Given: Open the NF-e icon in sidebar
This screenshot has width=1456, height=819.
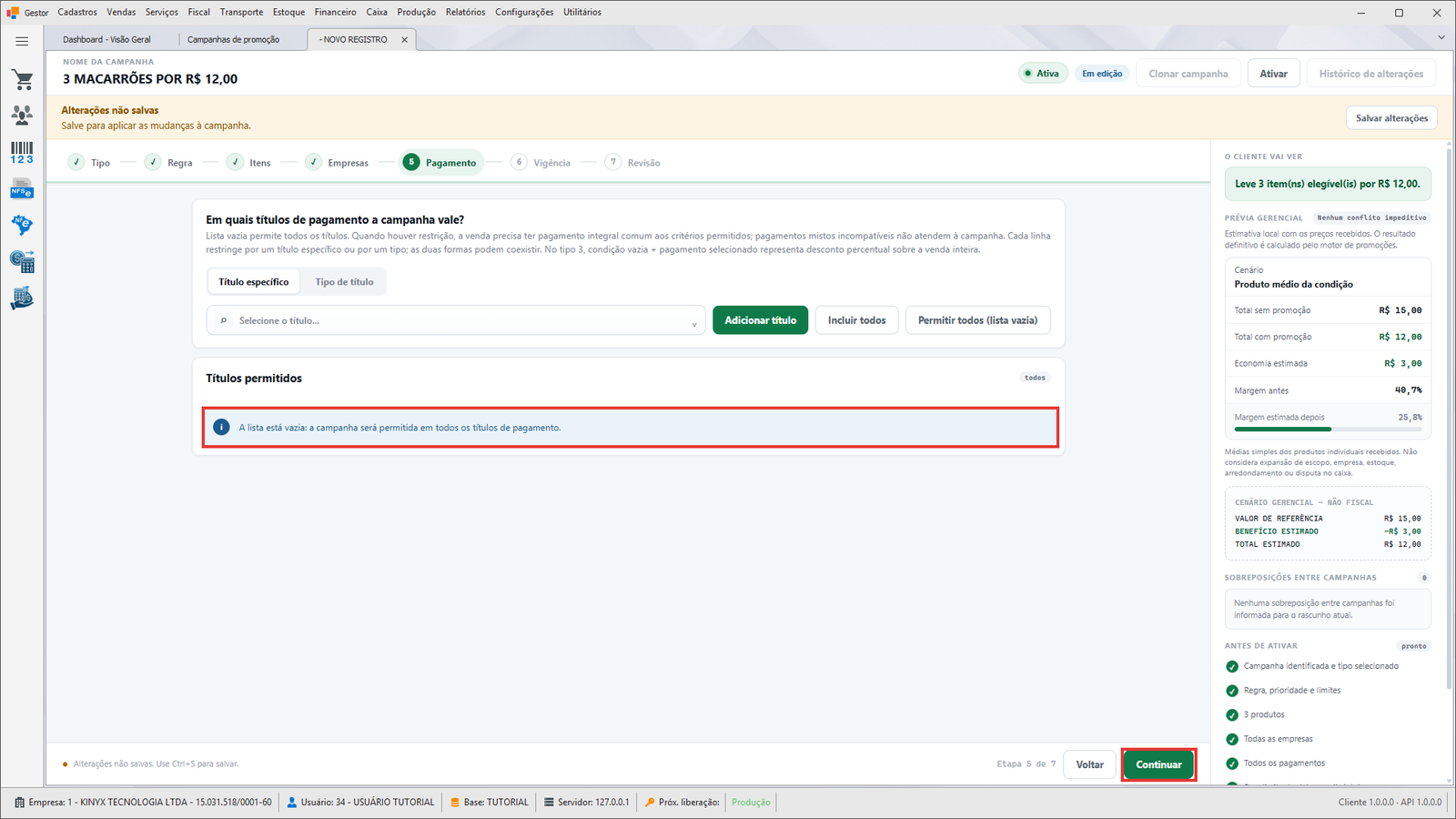Looking at the screenshot, I should click(x=22, y=225).
